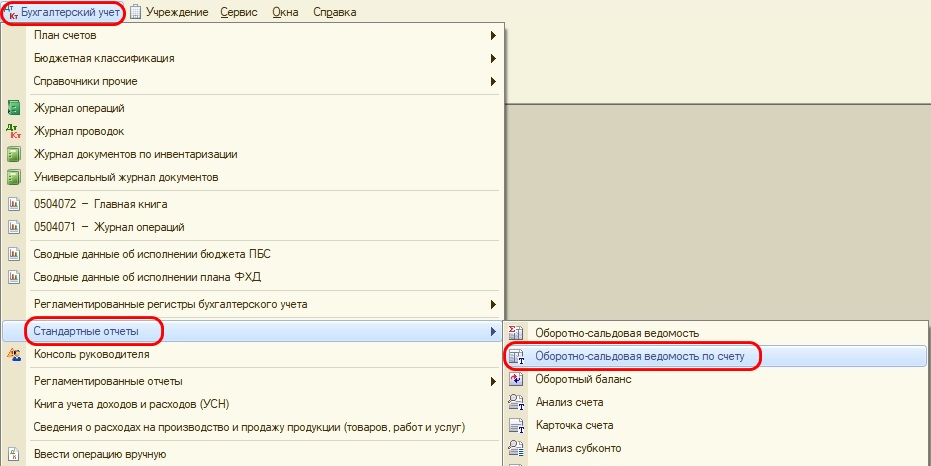Click Журнал документов по инвентаризации icon
This screenshot has height=466, width=931.
[x=14, y=154]
